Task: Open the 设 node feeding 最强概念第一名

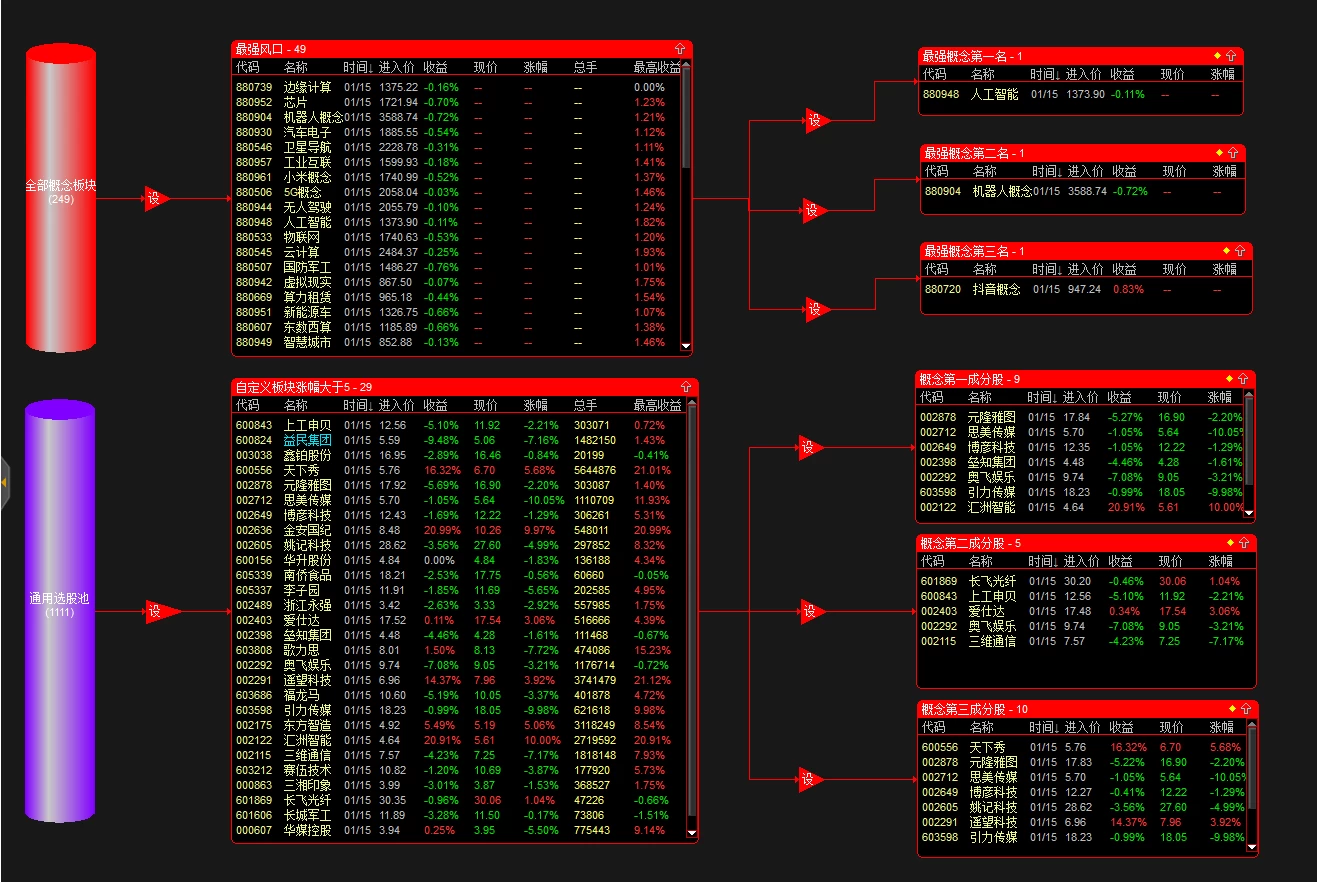Action: pos(816,120)
